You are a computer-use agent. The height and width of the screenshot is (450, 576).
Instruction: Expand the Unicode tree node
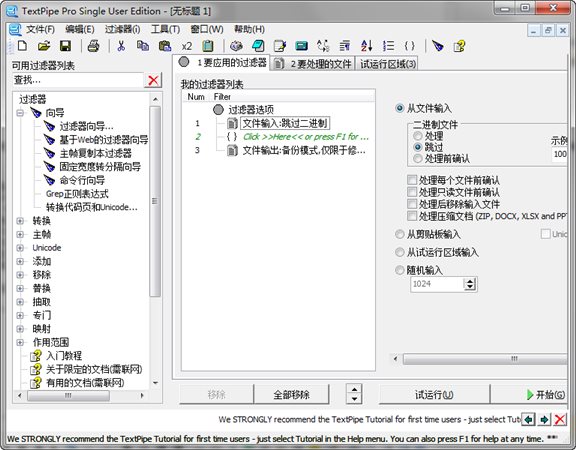click(x=20, y=248)
